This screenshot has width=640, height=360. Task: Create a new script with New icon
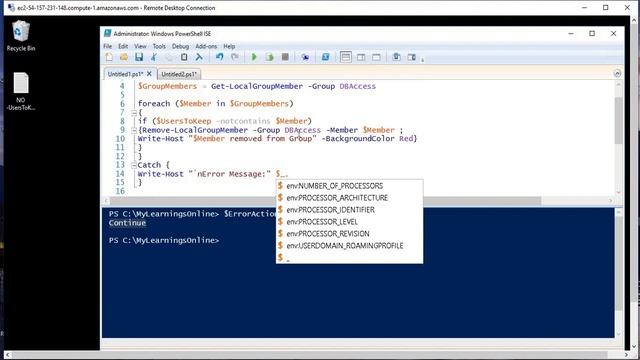click(109, 57)
